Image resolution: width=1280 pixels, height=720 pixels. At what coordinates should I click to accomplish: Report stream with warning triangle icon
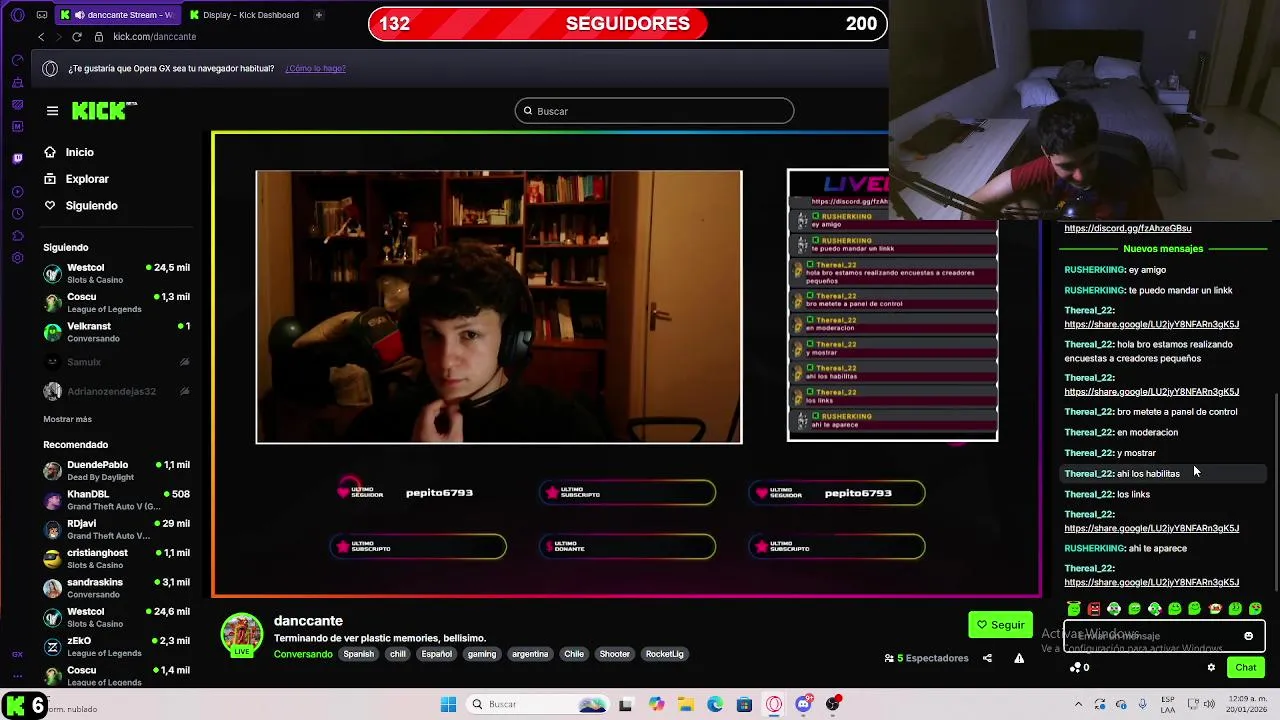tap(1019, 658)
